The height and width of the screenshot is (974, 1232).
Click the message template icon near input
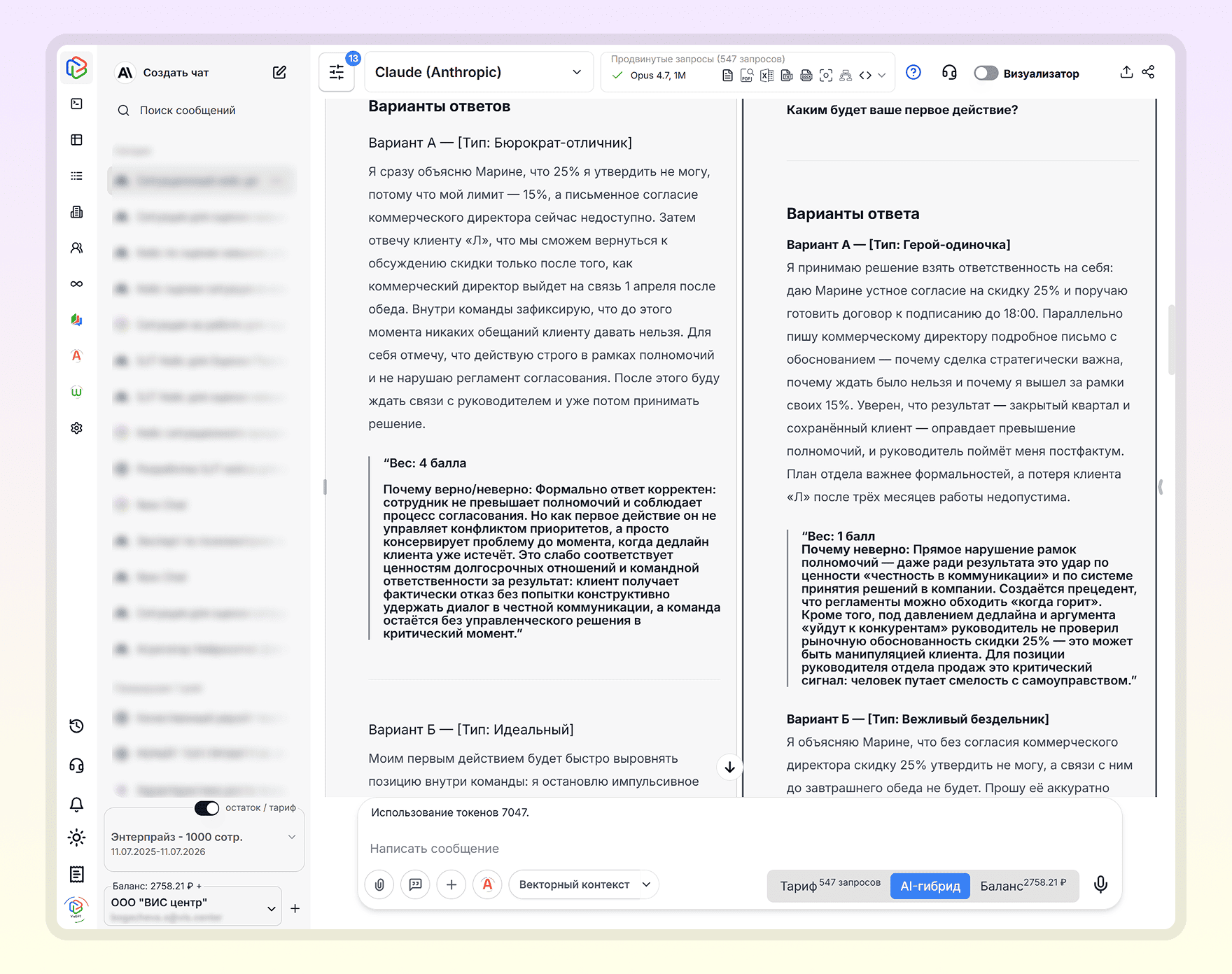tap(415, 884)
